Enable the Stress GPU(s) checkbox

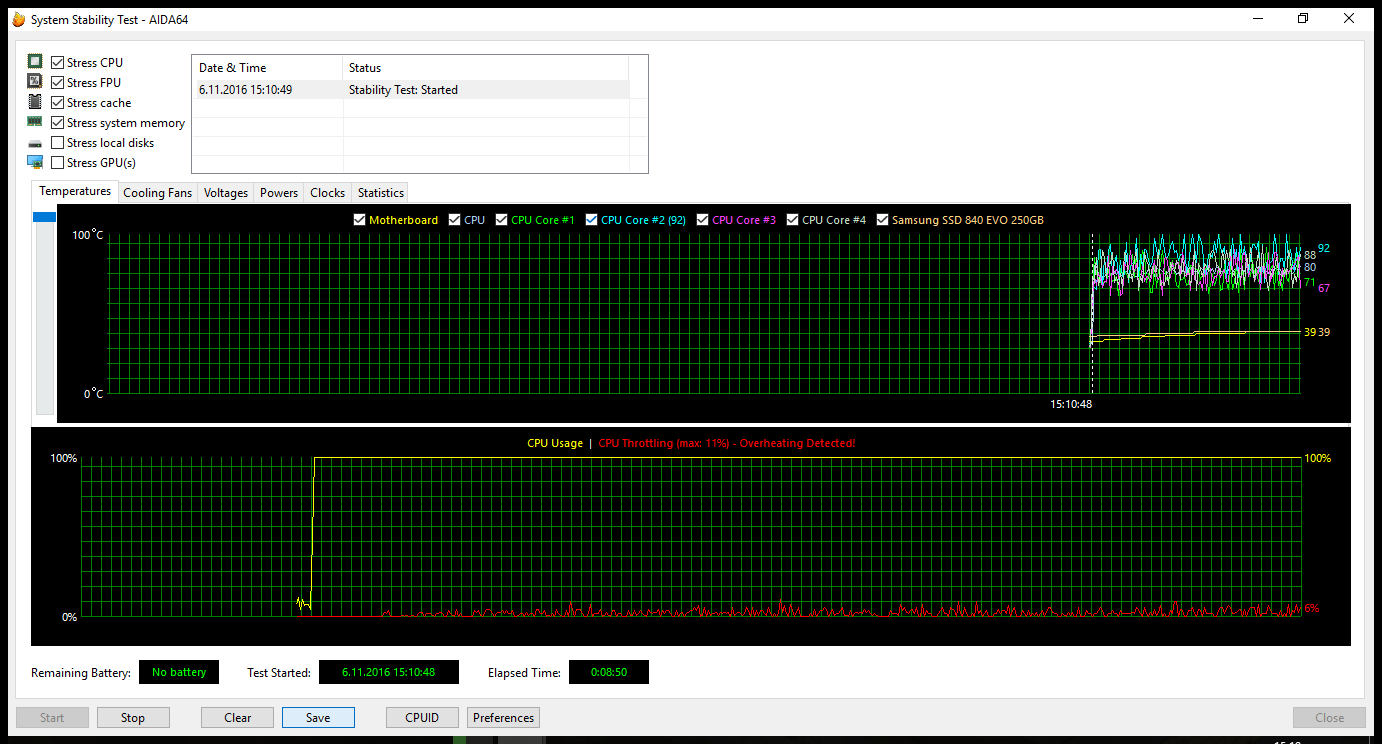coord(57,162)
